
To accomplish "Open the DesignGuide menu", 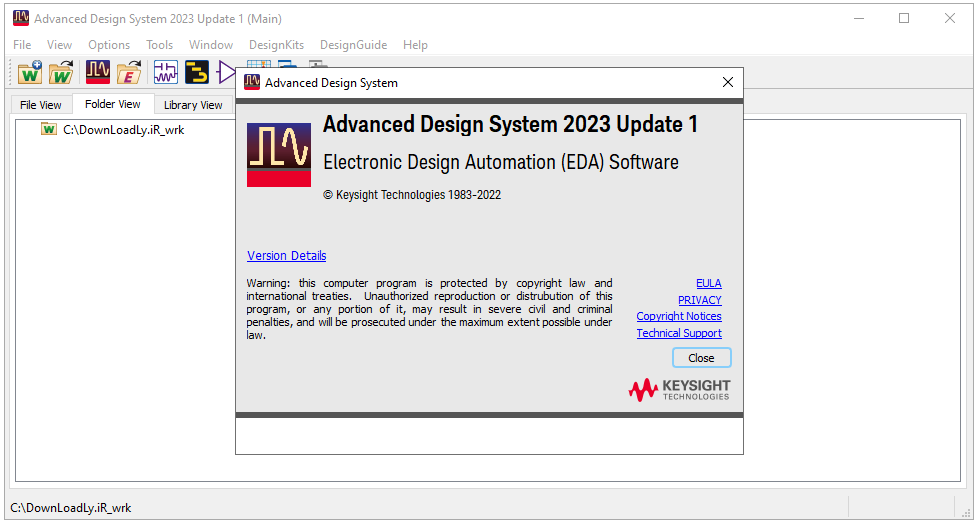I will 354,45.
